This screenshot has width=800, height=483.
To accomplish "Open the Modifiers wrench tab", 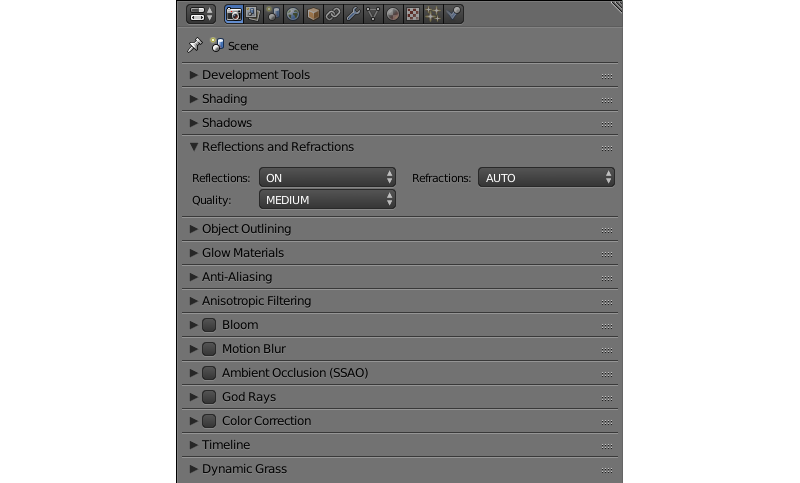I will 353,14.
